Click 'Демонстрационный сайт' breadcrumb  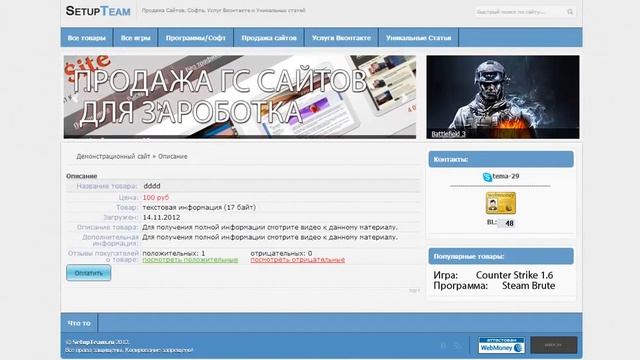(113, 156)
